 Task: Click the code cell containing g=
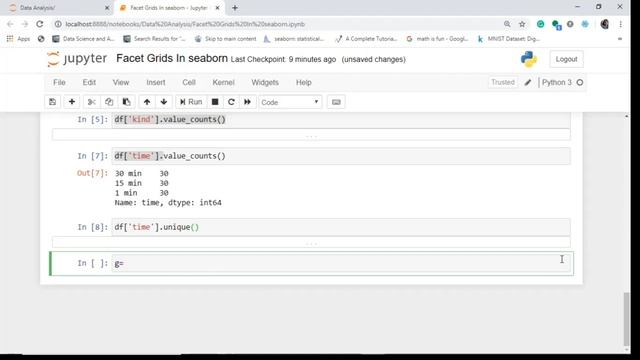(x=342, y=263)
